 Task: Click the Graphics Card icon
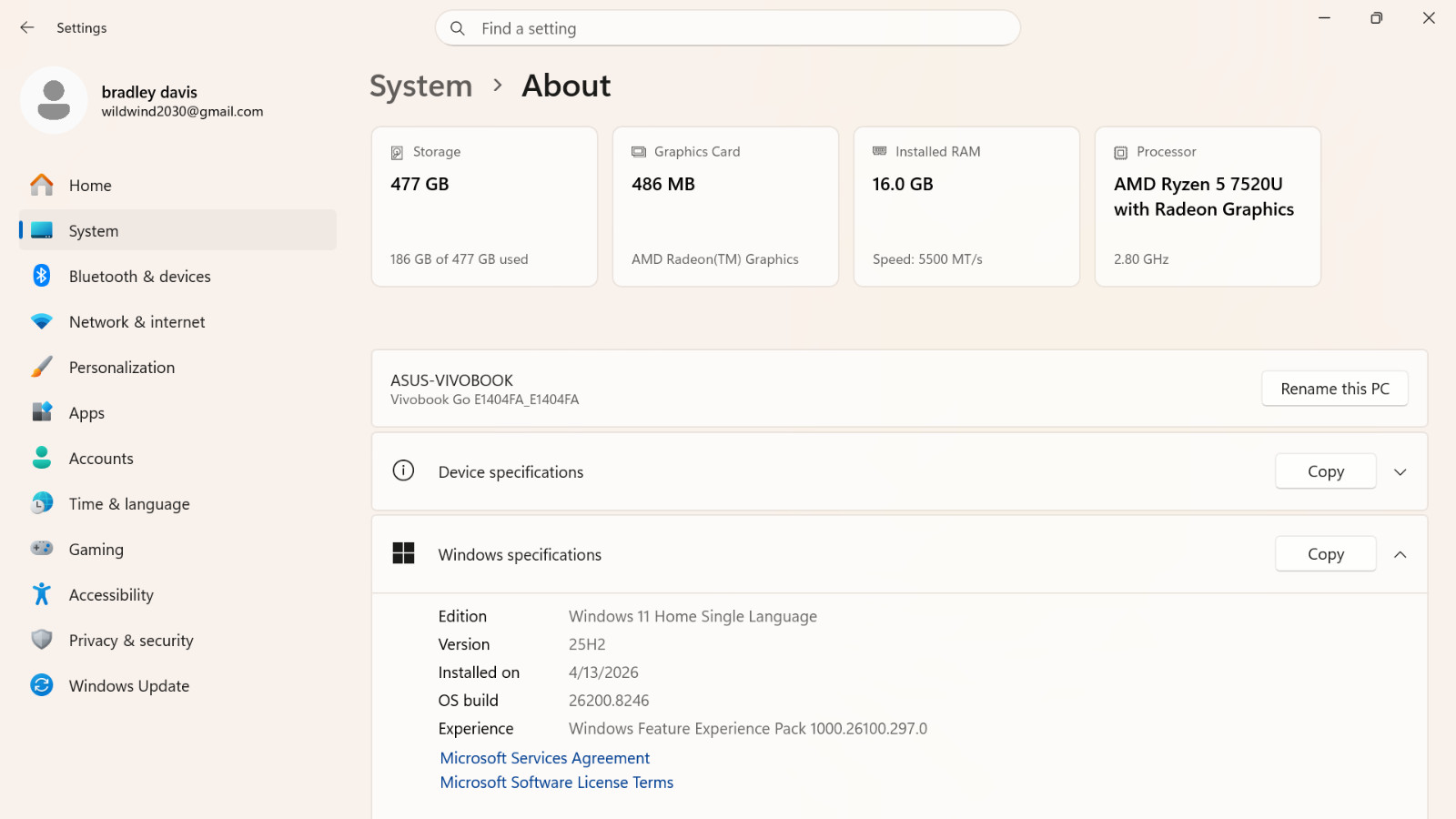coord(639,152)
